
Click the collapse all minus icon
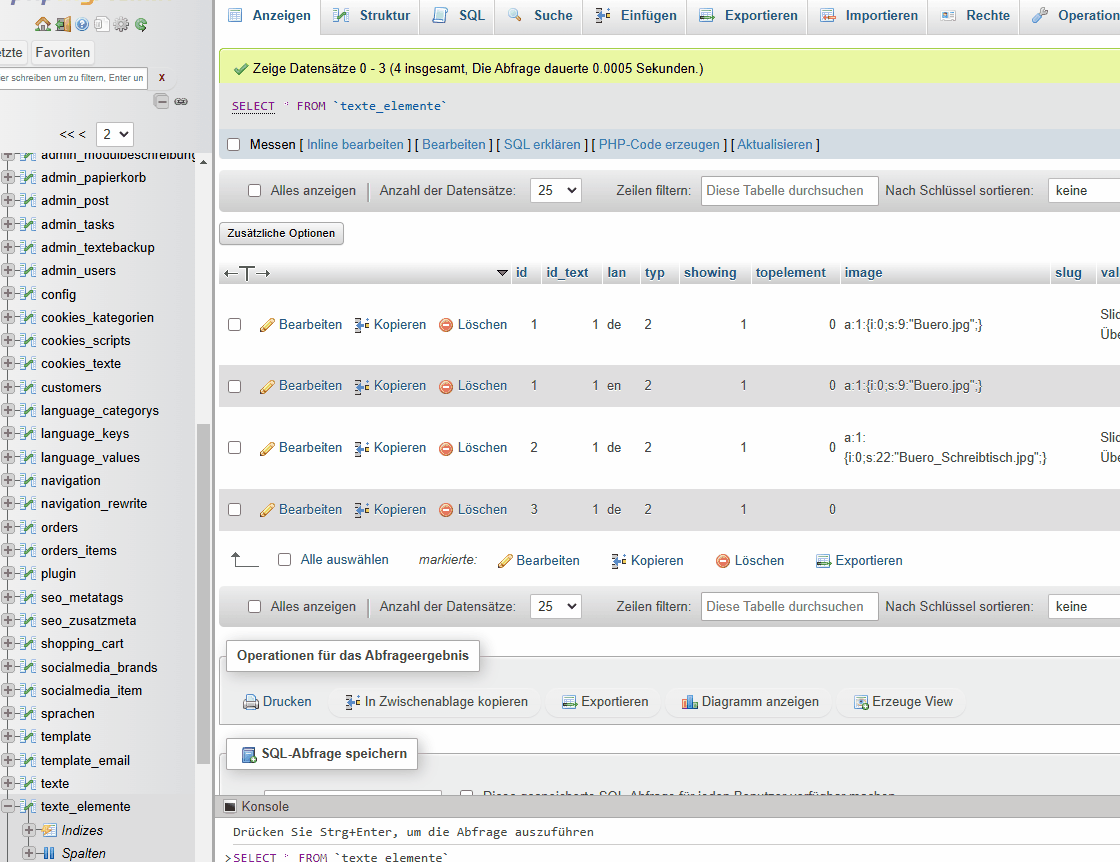click(161, 101)
